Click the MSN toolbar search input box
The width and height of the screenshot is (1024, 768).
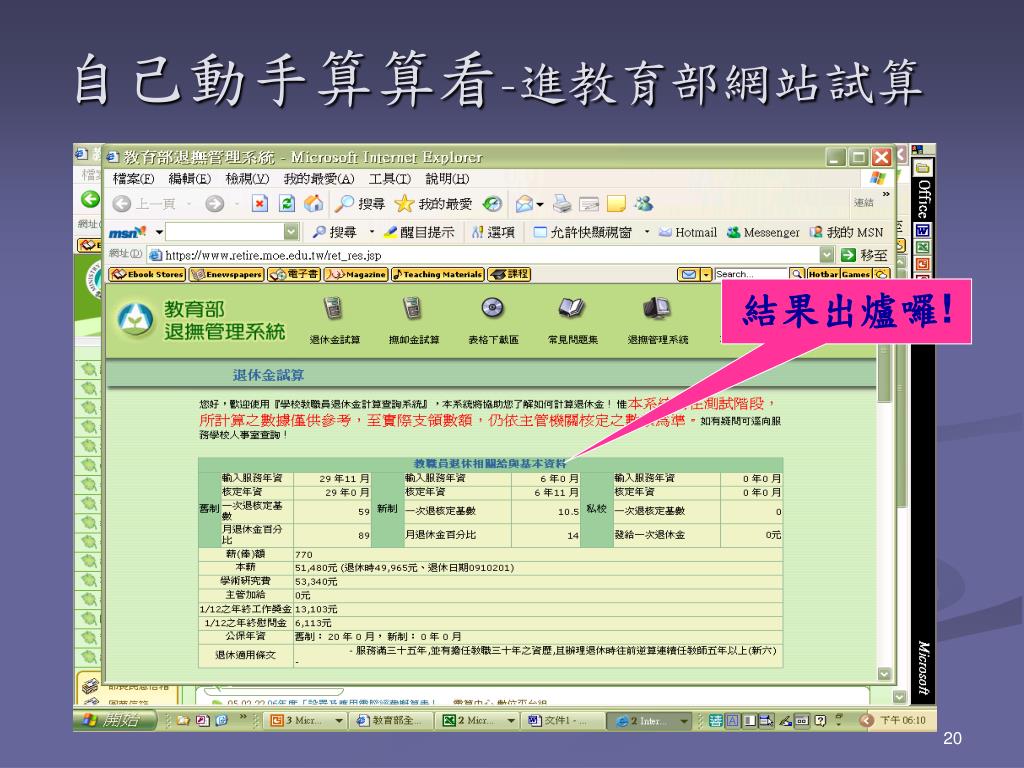coord(225,232)
